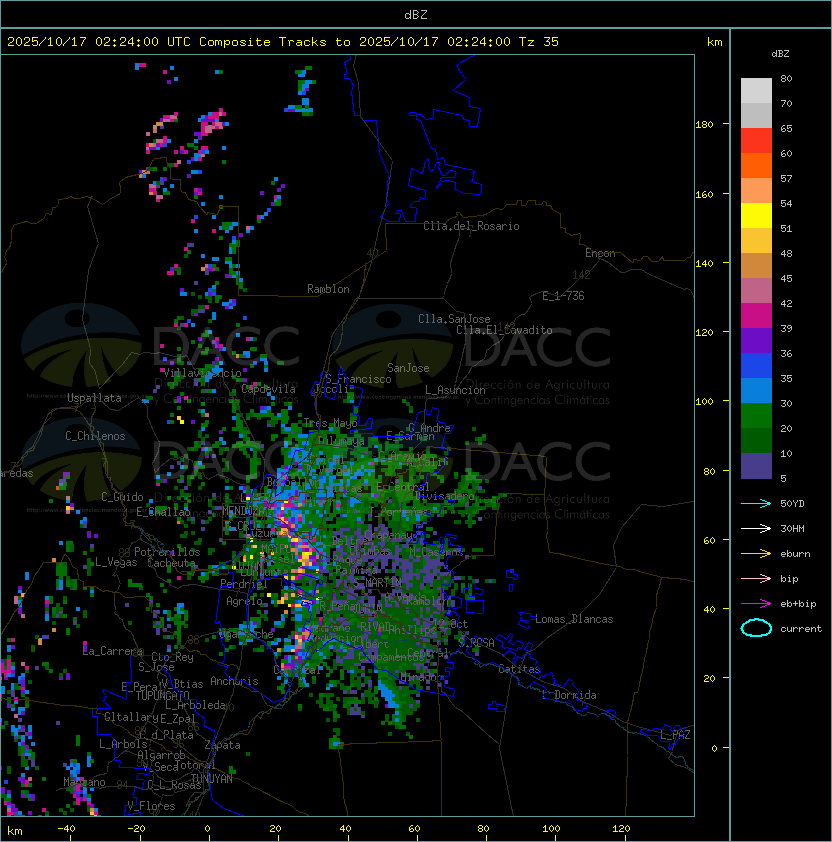Select the slate purple swatch between 10 and 5
This screenshot has height=842, width=832.
(x=756, y=465)
